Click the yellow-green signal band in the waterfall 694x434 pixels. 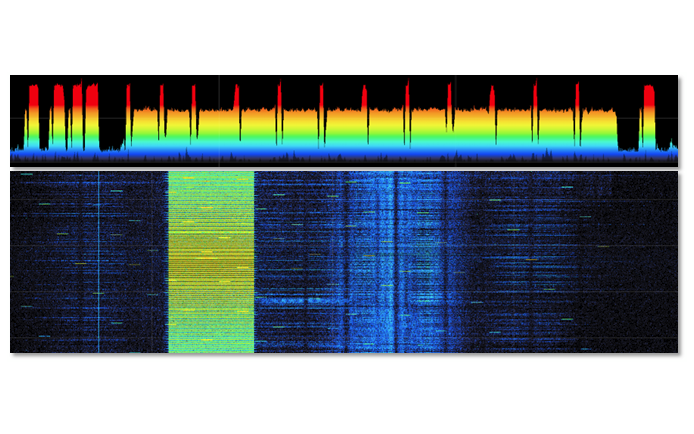tap(210, 262)
